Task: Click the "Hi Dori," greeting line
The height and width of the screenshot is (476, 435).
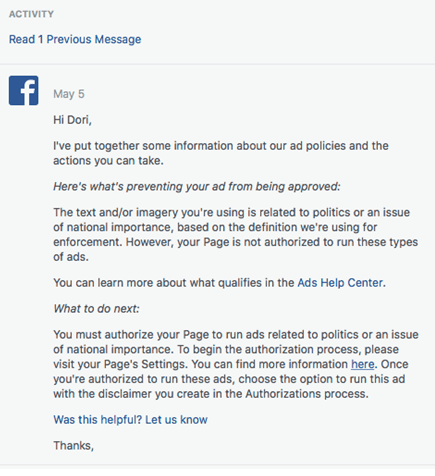Action: pyautogui.click(x=72, y=120)
